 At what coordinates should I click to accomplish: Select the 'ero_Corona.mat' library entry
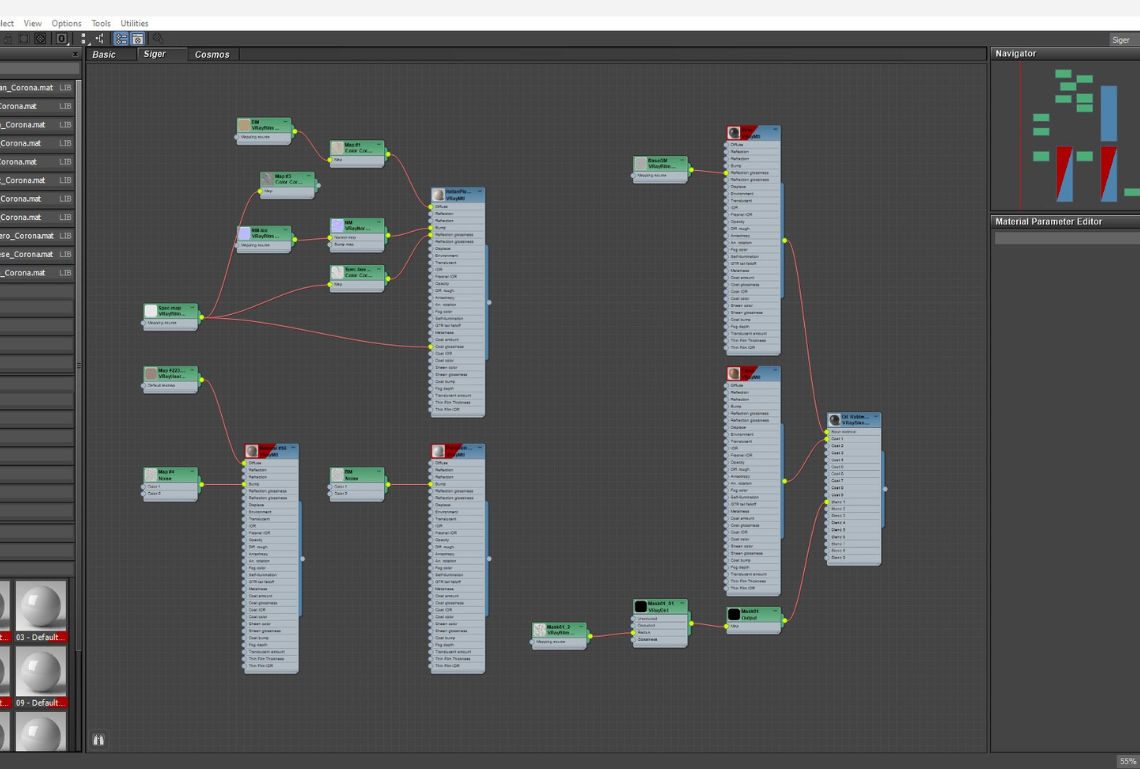tap(37, 235)
